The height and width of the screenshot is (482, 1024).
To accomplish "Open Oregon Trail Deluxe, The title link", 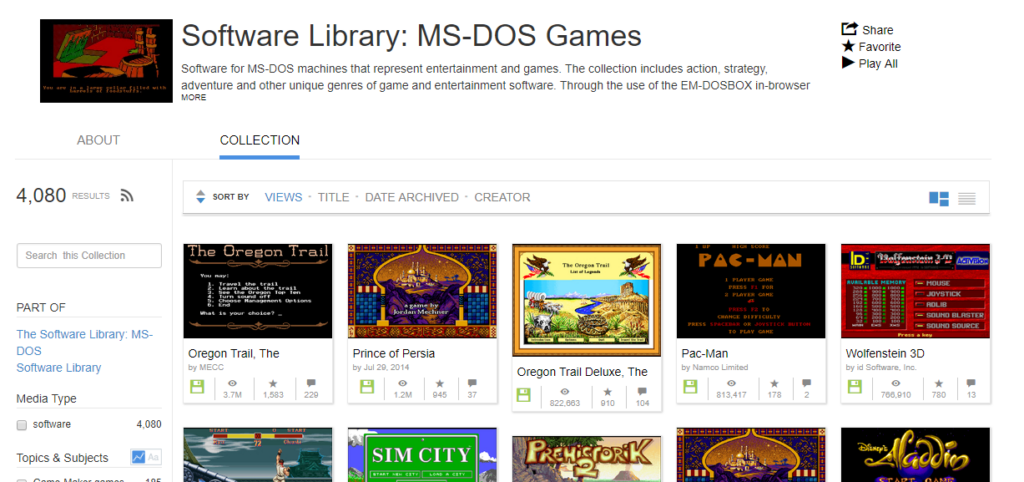I will (x=582, y=372).
